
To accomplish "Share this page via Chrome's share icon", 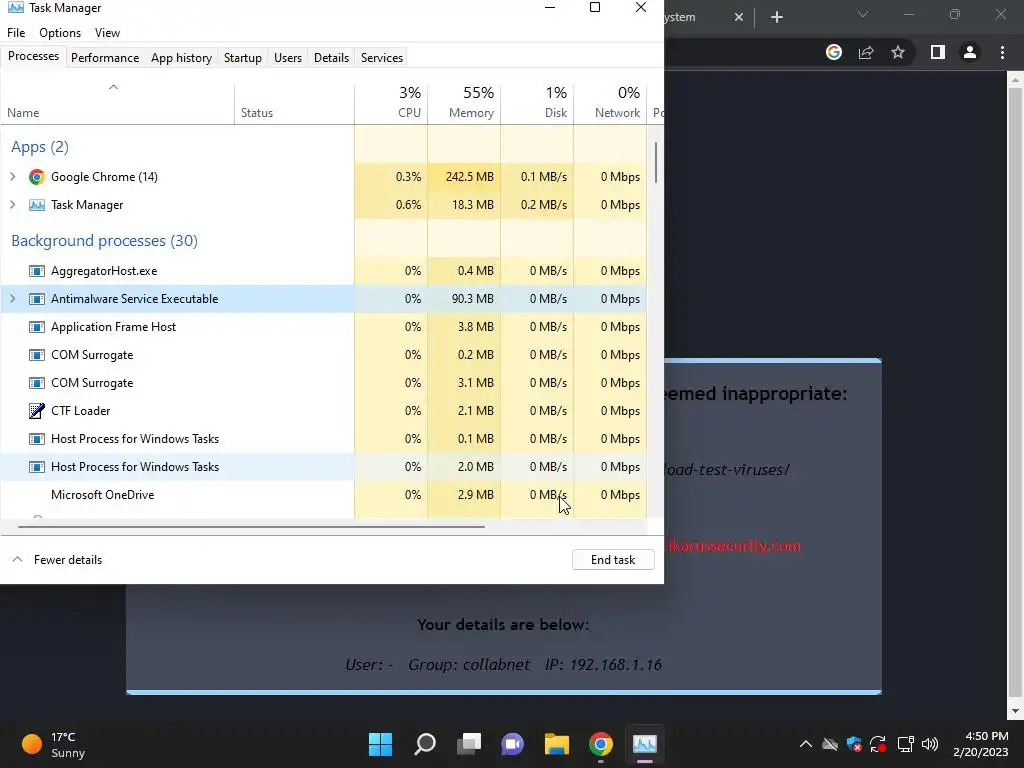I will click(866, 52).
